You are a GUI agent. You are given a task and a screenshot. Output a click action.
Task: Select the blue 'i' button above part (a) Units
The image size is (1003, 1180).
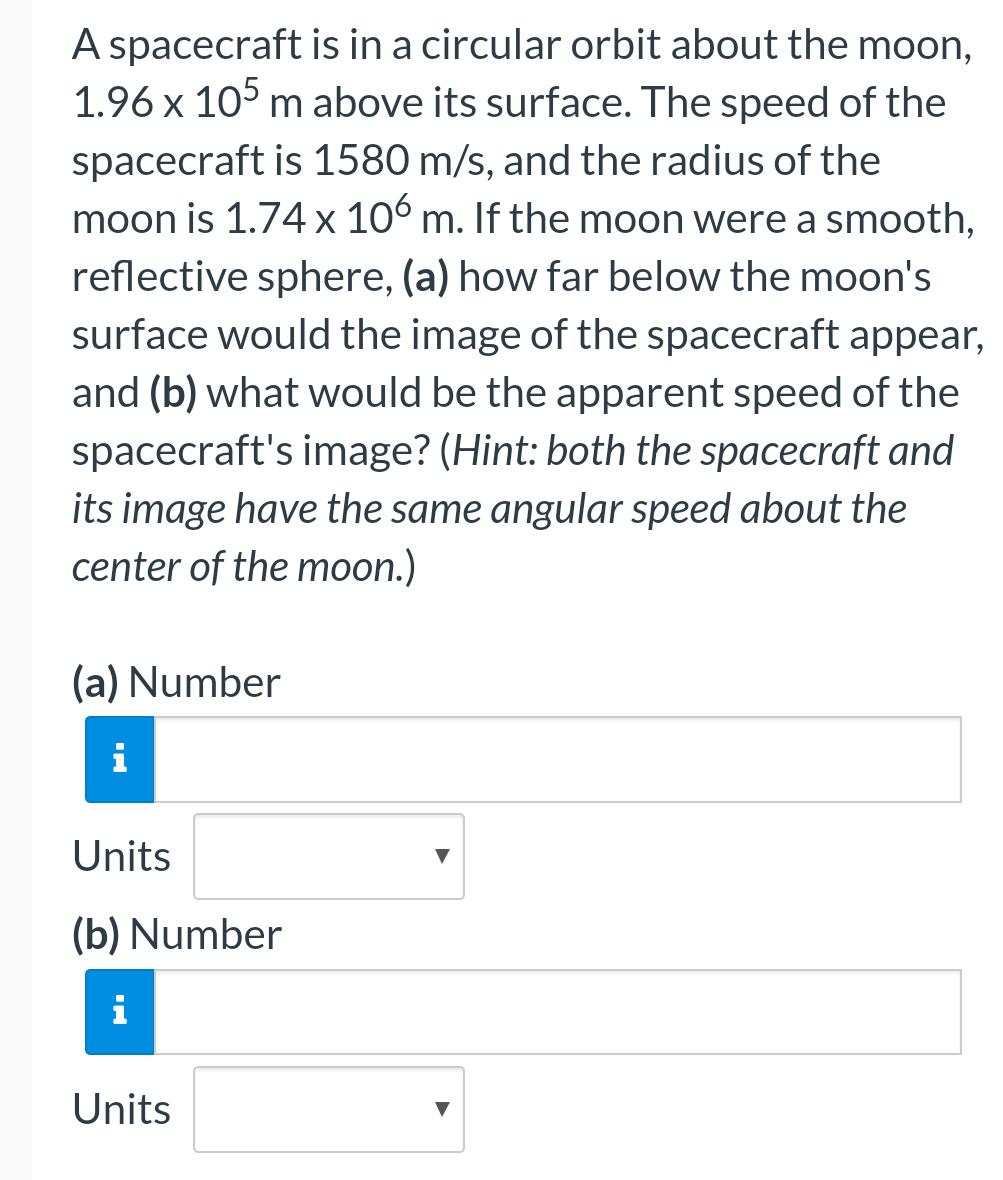coord(119,759)
